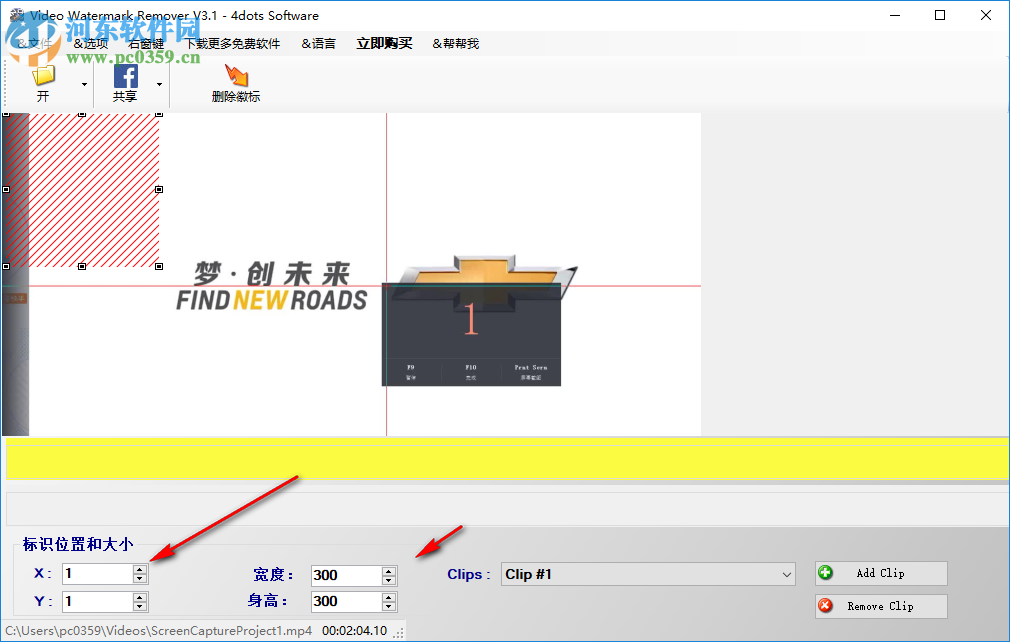Select the 删除徽标 remove watermark tool
This screenshot has height=642, width=1010.
click(236, 82)
